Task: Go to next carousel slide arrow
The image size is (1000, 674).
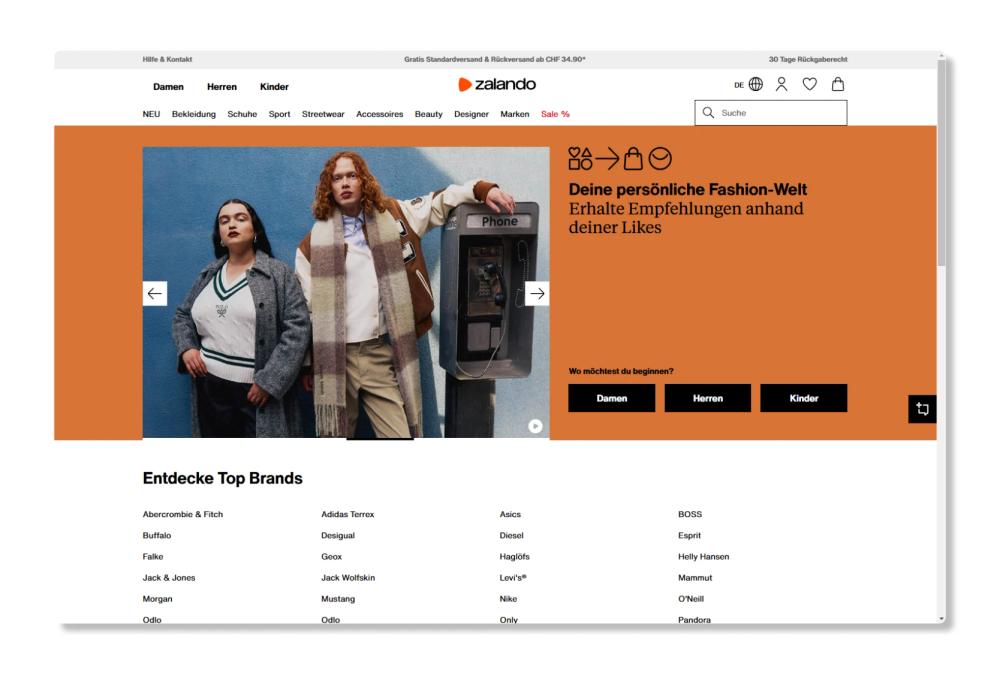Action: pyautogui.click(x=537, y=293)
